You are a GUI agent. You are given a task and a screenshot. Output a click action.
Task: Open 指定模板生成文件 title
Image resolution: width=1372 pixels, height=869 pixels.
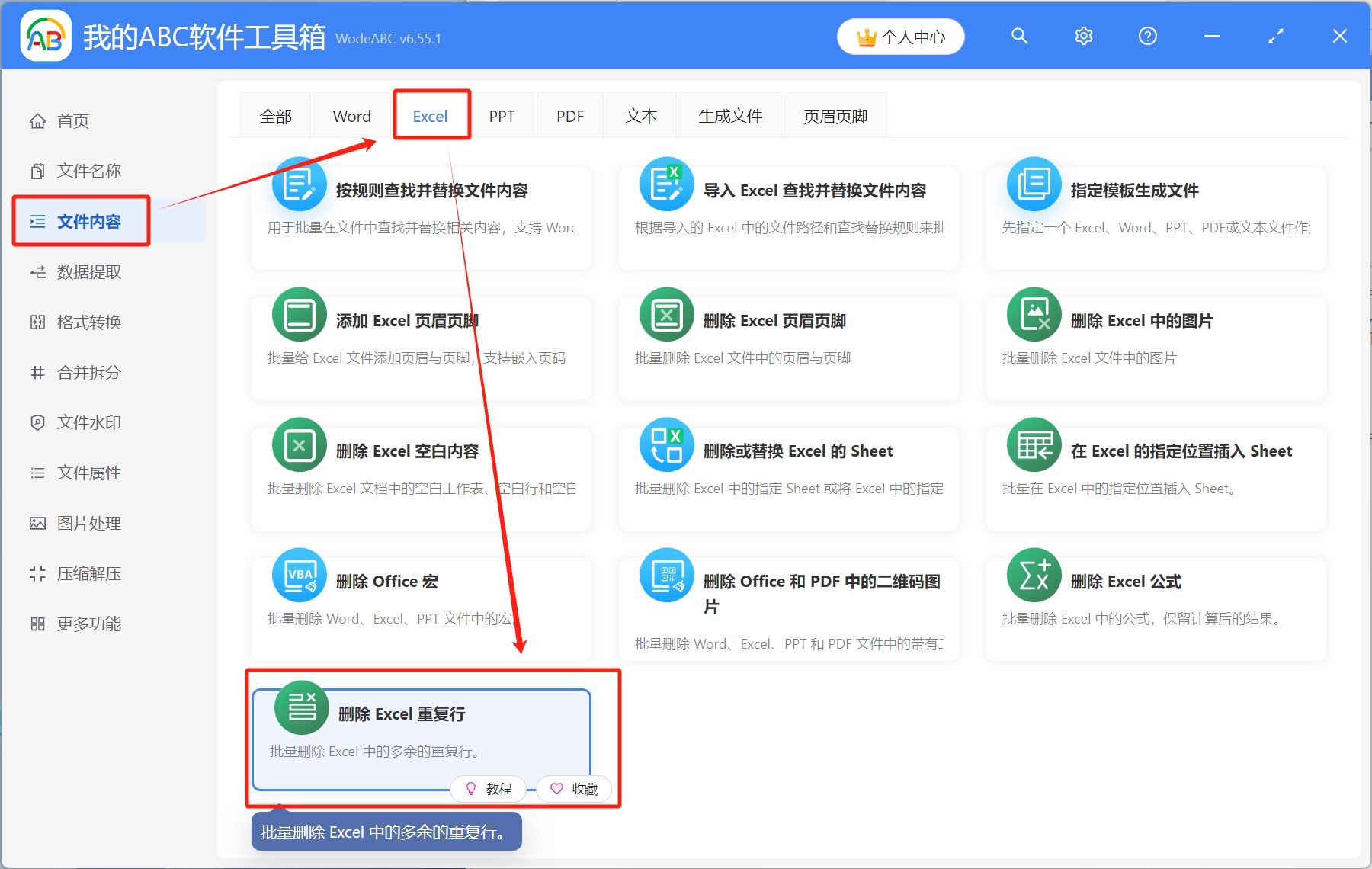click(1135, 191)
